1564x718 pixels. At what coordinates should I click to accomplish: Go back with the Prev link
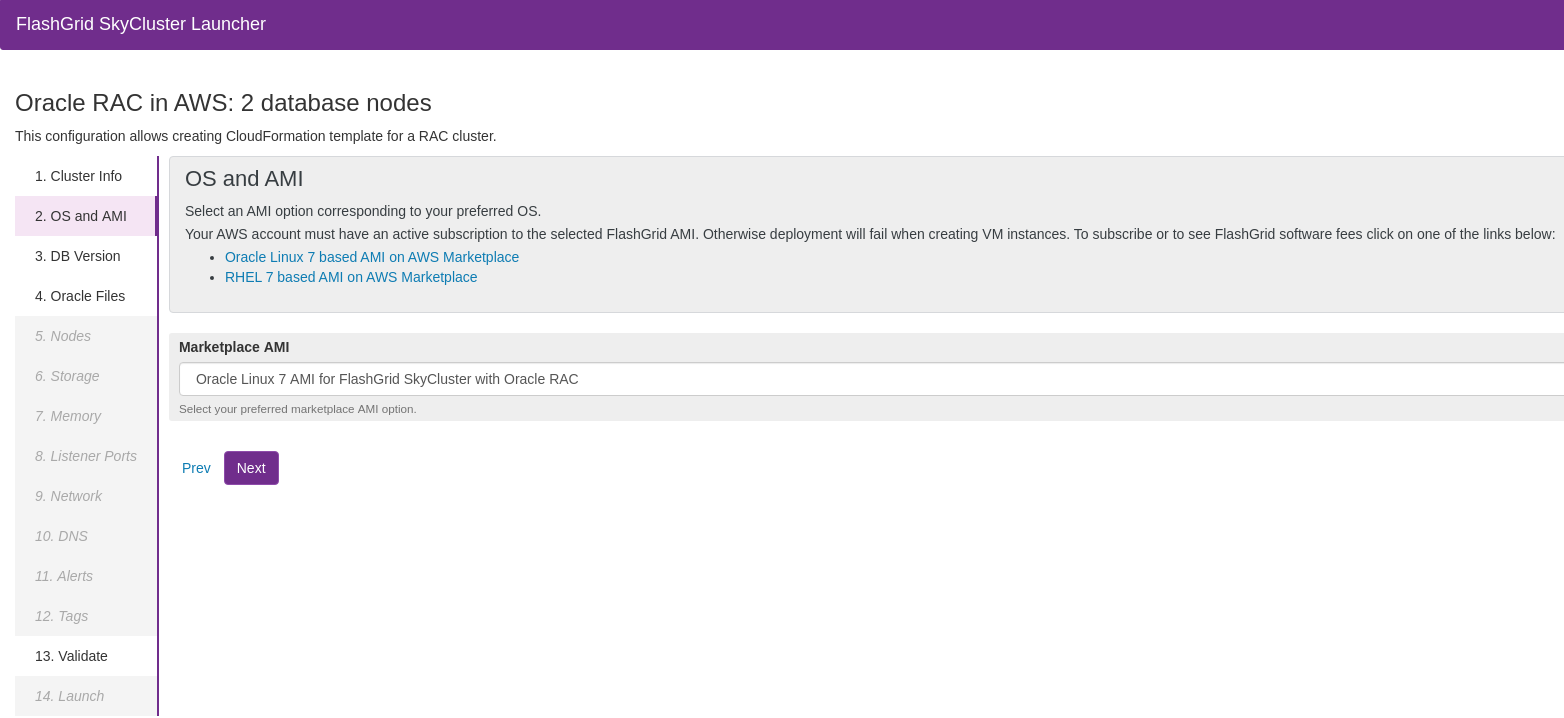tap(196, 468)
